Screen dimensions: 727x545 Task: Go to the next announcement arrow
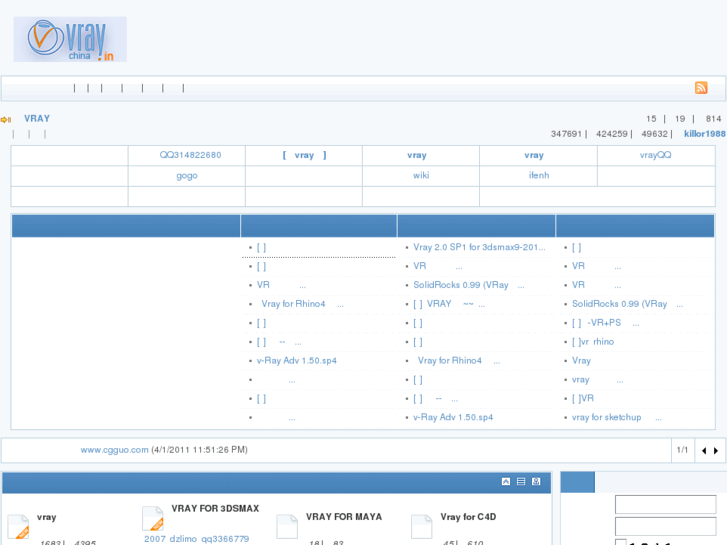[716, 450]
